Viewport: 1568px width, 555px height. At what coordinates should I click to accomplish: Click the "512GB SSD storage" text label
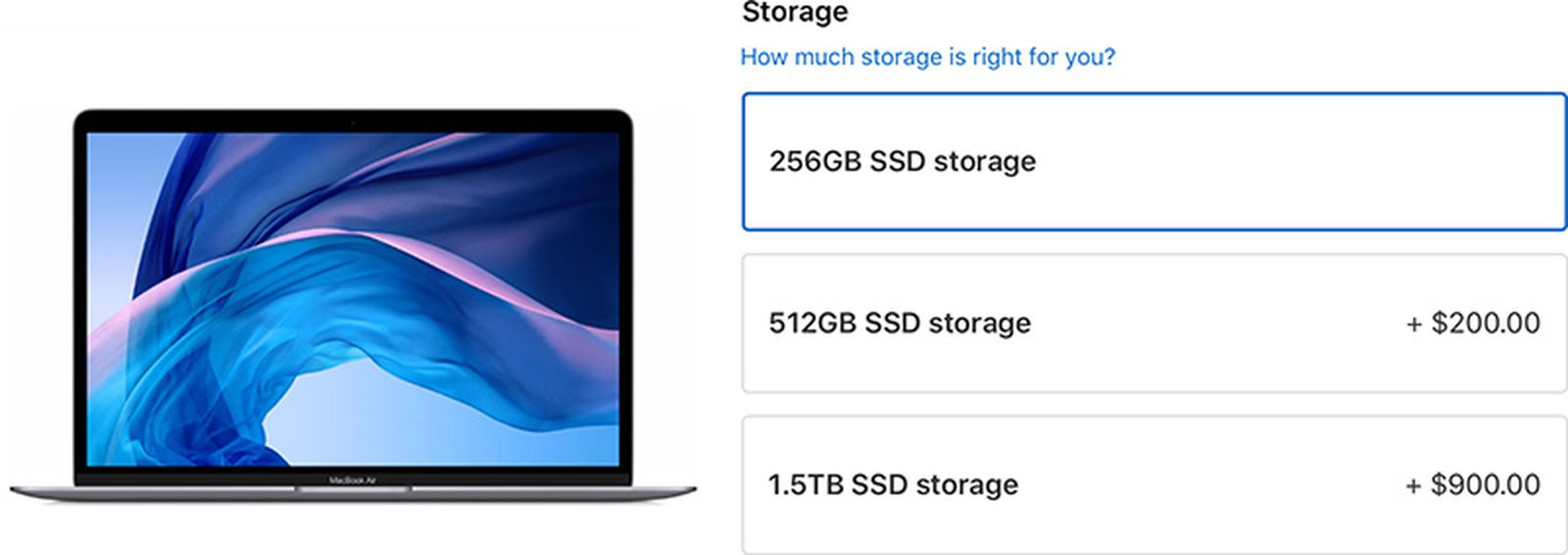pos(899,323)
